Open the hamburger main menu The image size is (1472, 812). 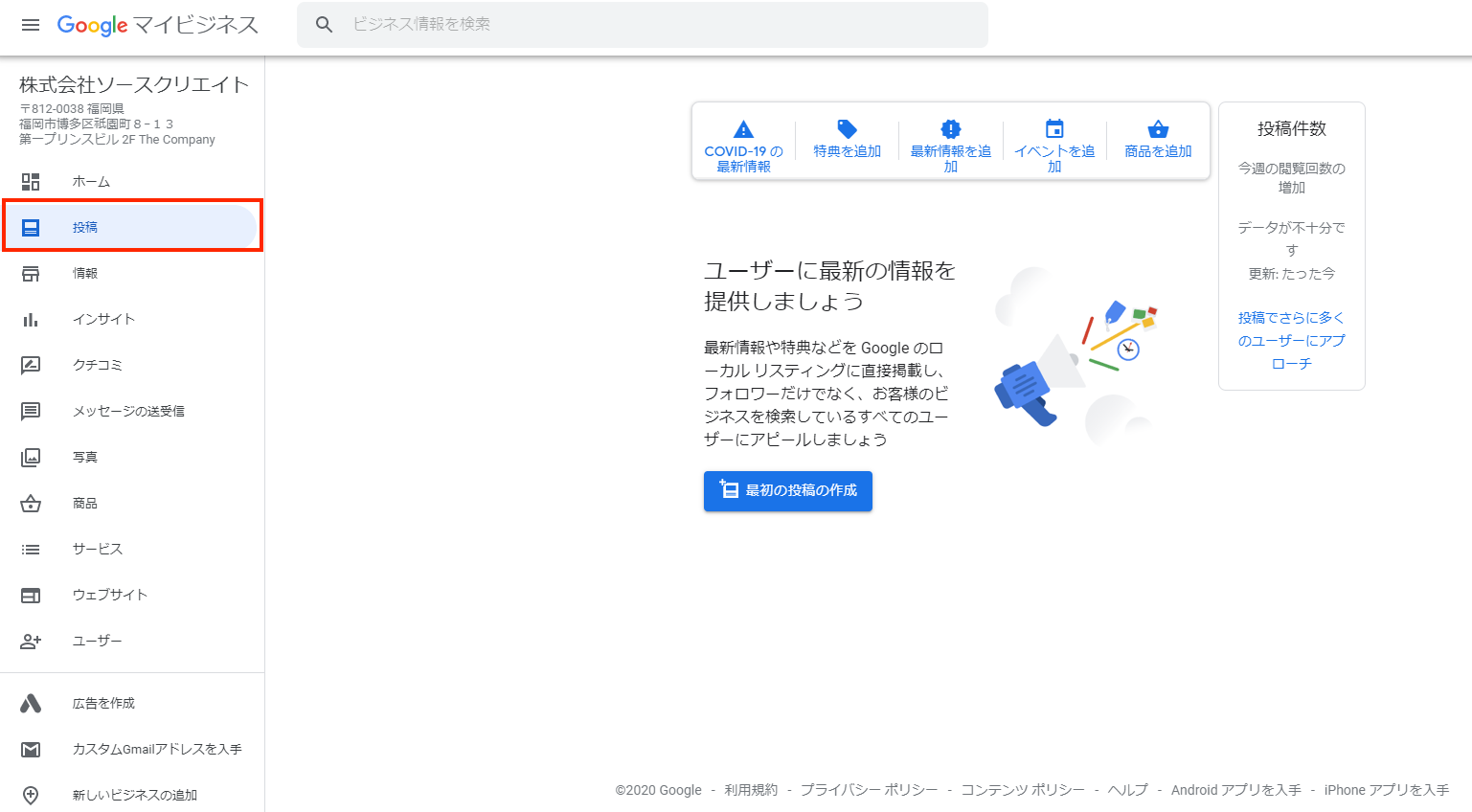[31, 25]
